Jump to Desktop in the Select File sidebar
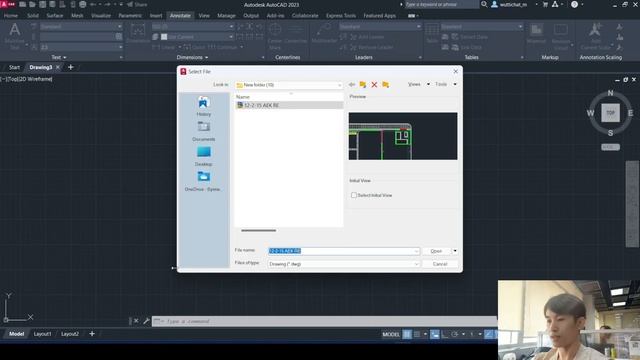The image size is (640, 360). 203,156
